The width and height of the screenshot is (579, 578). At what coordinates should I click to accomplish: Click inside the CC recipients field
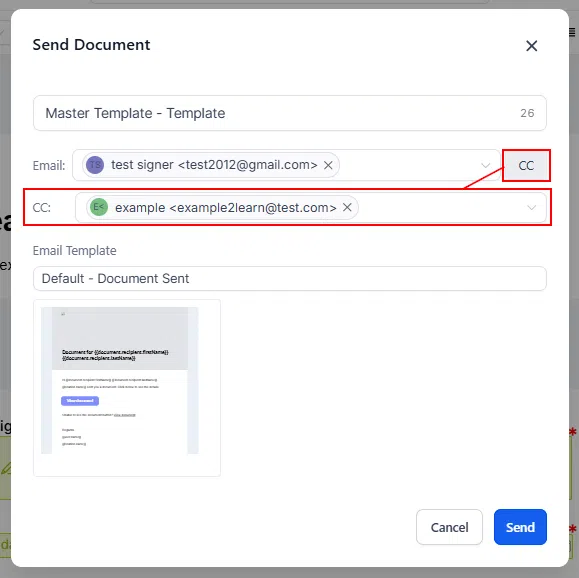click(x=311, y=207)
